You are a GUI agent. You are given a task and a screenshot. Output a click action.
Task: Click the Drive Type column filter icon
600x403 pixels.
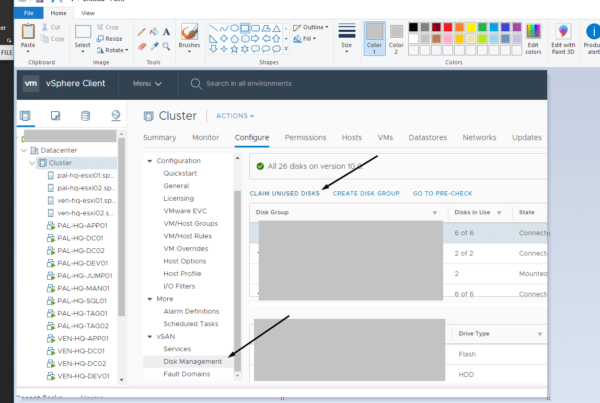(540, 334)
